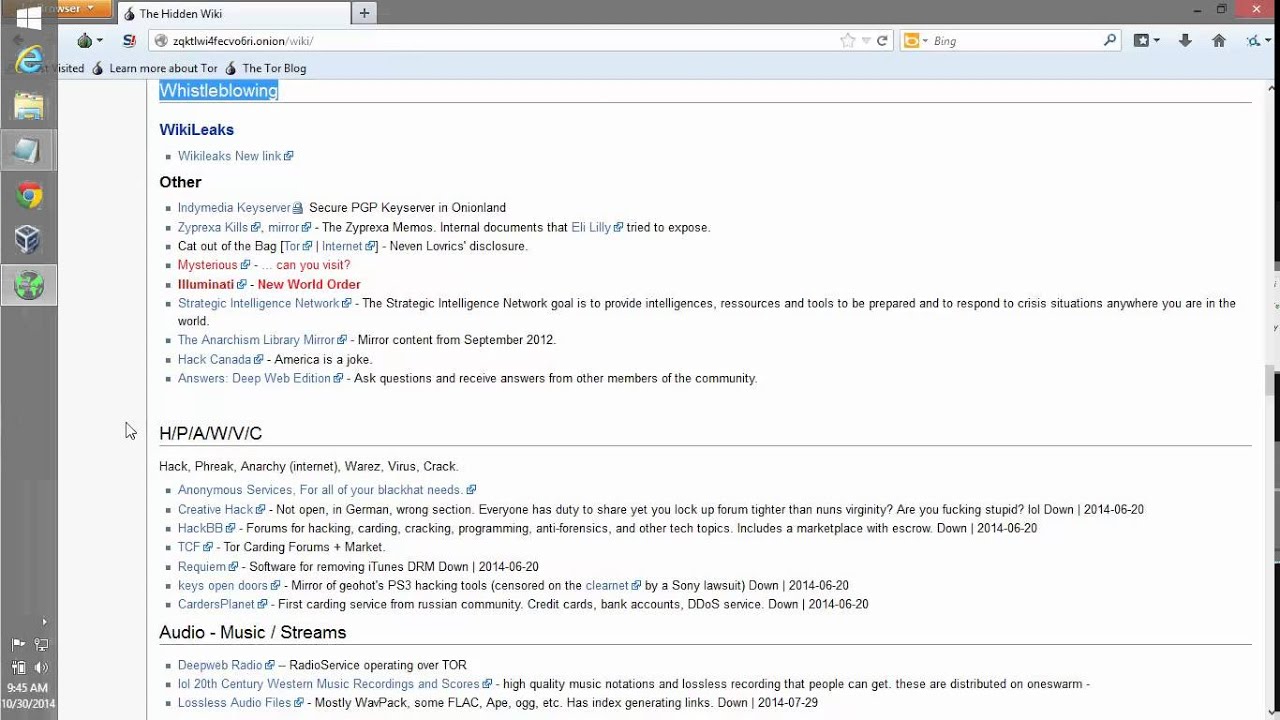Click the taskbar clock showing 9:45 AM
The image size is (1280, 720).
[27, 688]
